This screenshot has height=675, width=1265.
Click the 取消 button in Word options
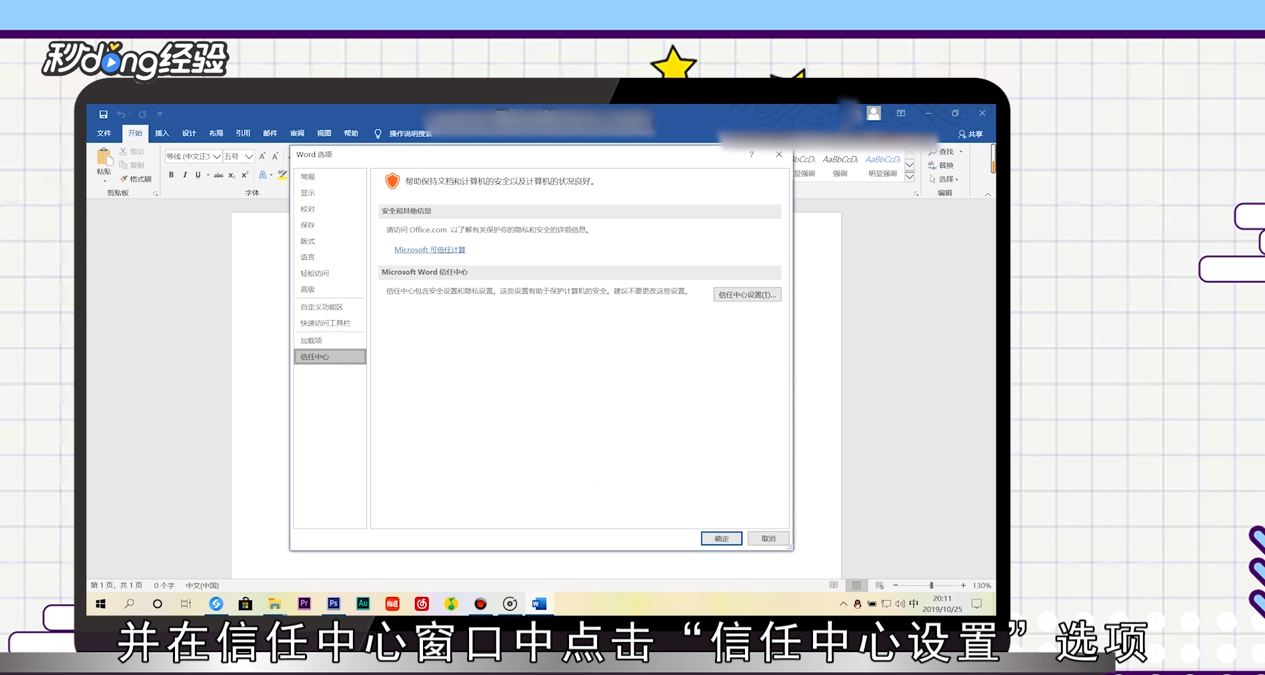[768, 539]
